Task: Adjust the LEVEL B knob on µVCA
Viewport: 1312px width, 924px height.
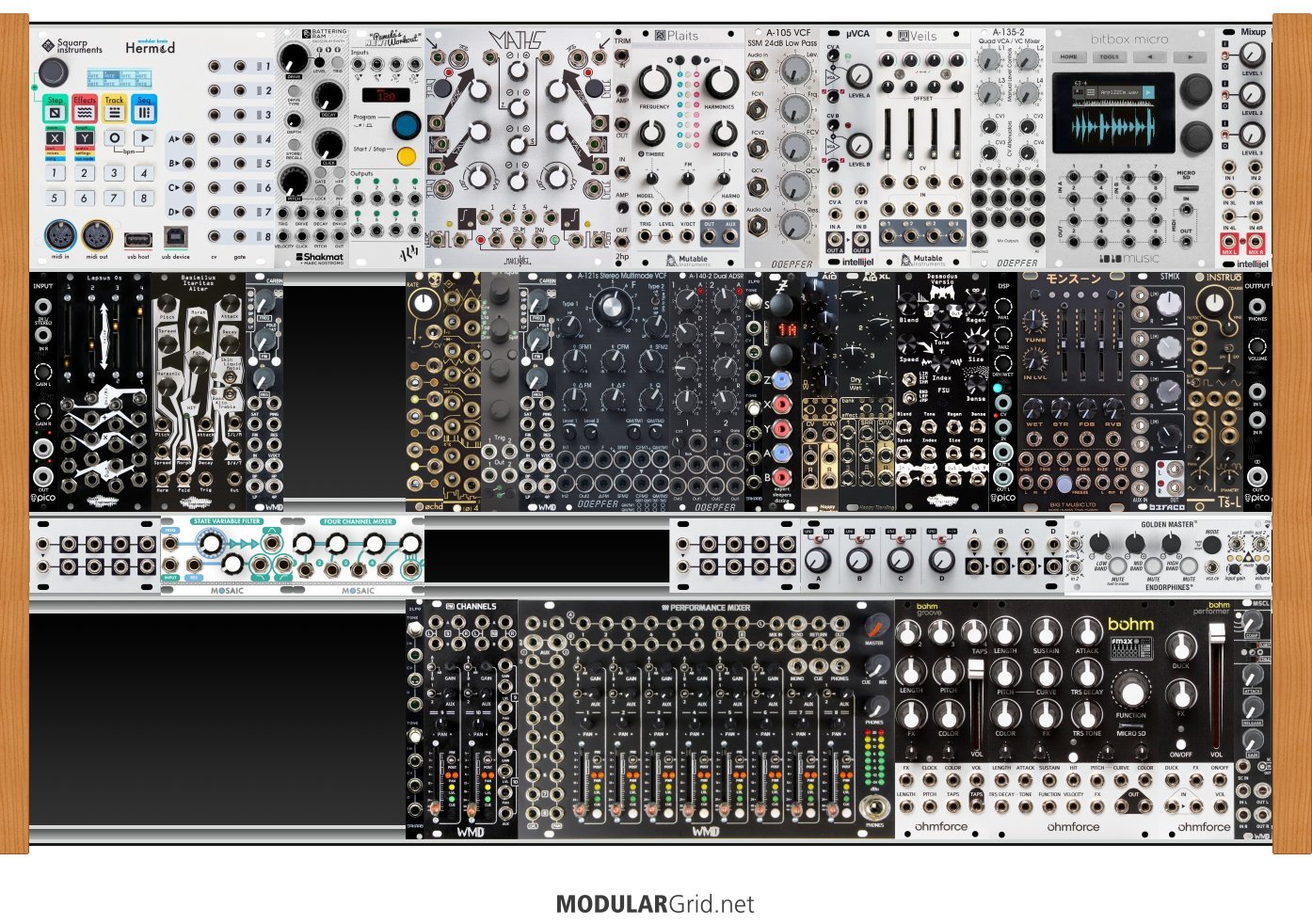Action: click(858, 145)
